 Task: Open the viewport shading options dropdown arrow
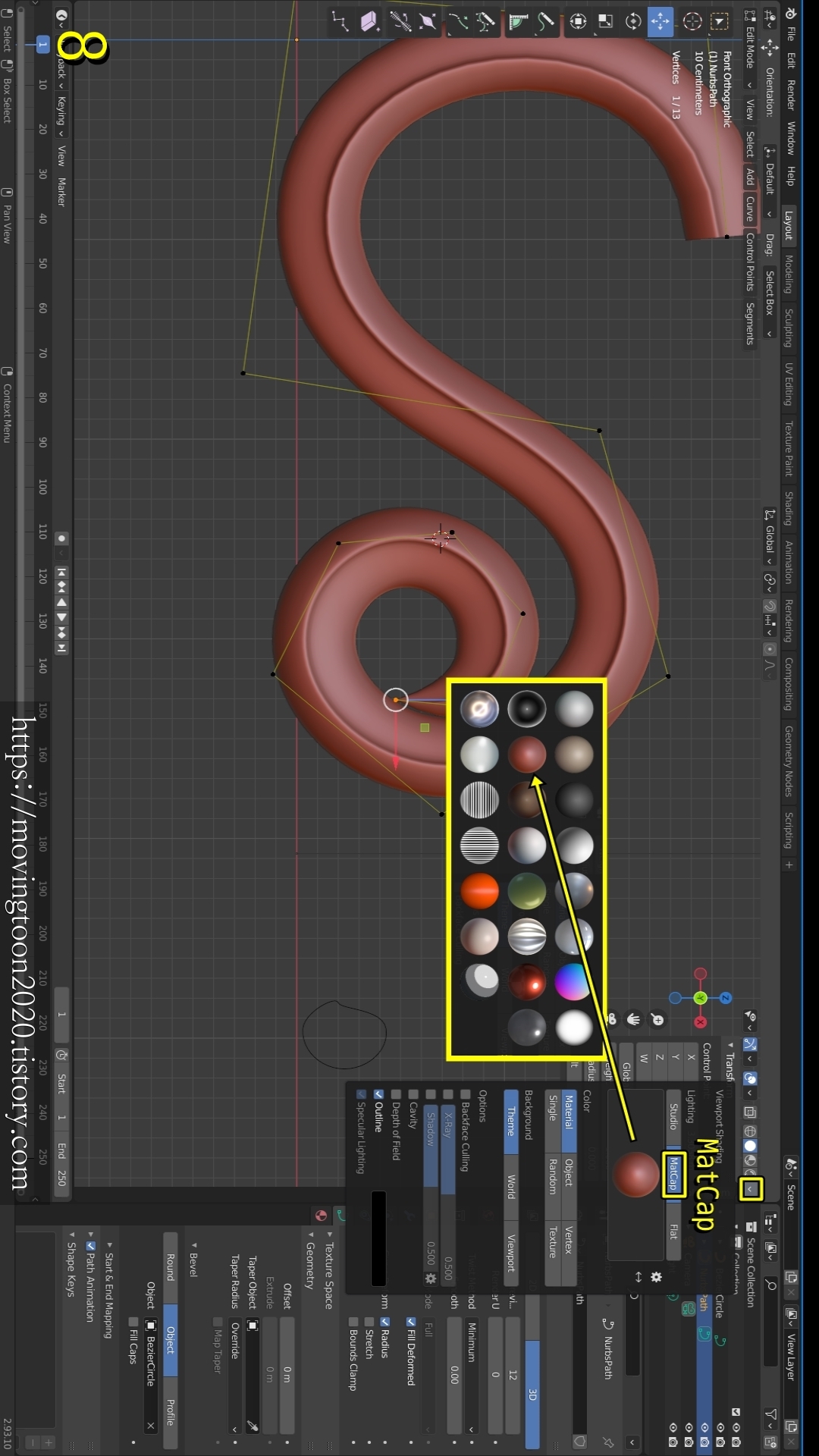[x=751, y=1188]
